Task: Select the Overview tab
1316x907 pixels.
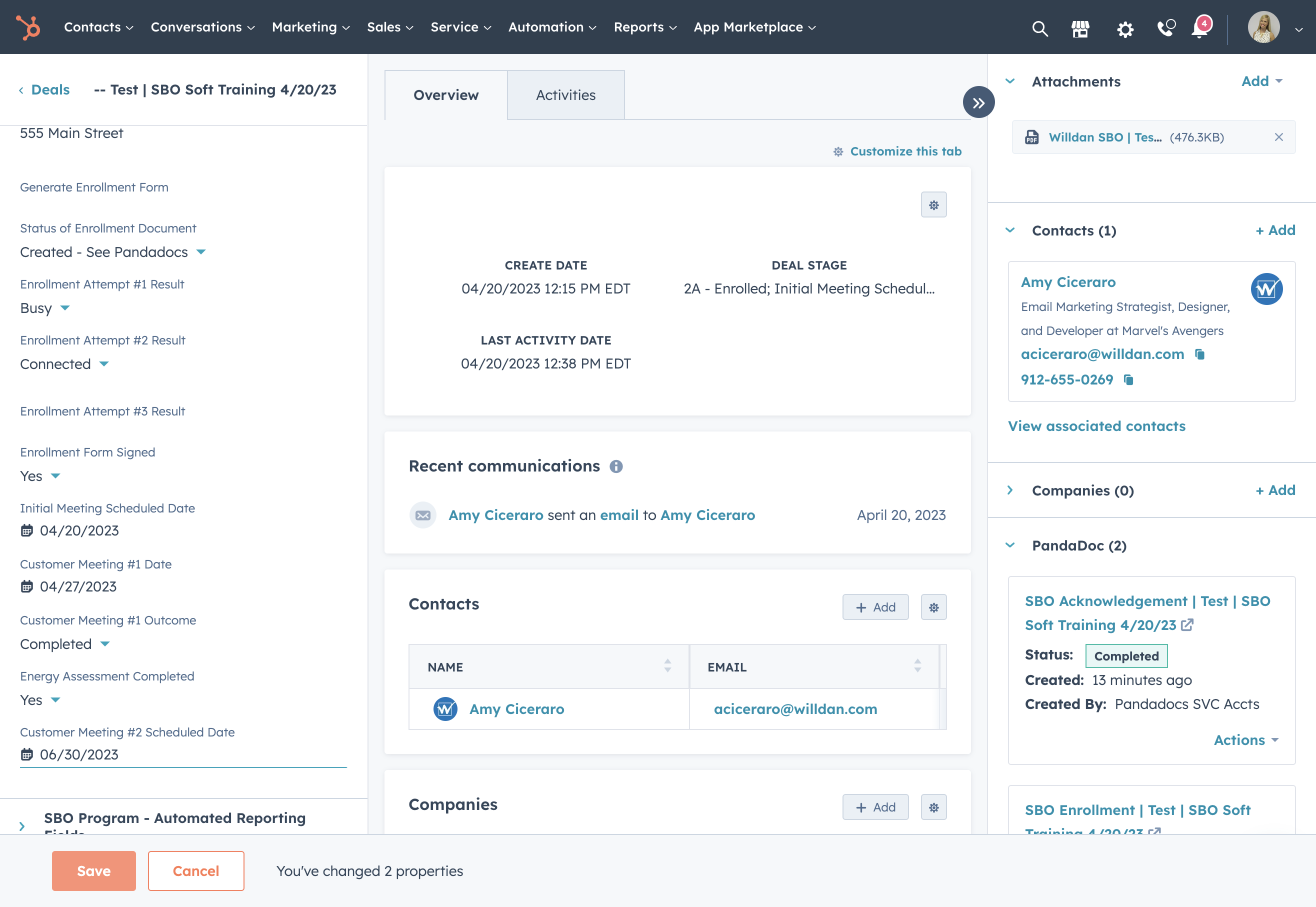Action: tap(446, 95)
